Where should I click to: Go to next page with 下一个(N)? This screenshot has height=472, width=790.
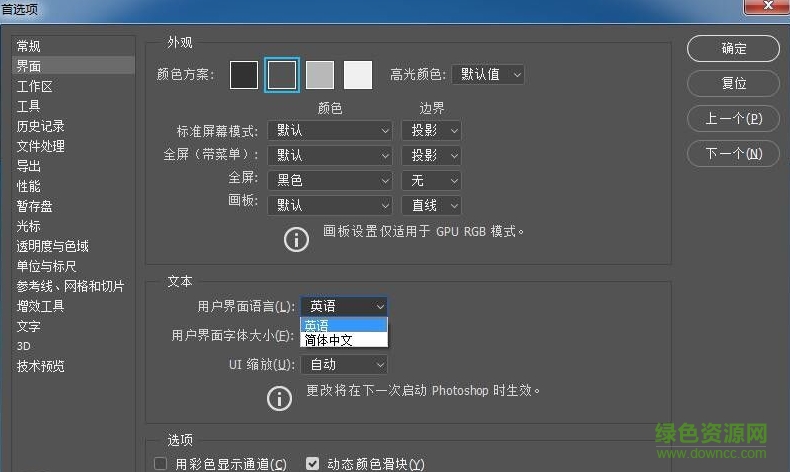coord(733,153)
